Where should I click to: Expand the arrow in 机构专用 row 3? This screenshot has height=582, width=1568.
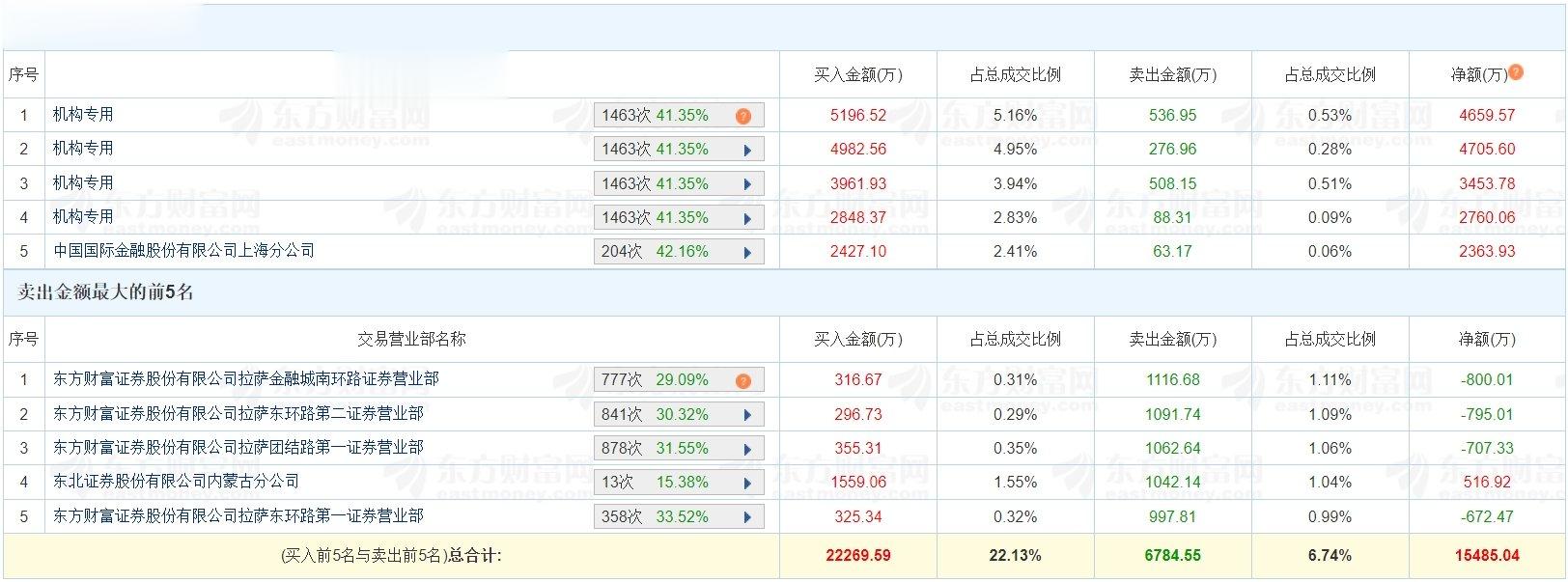[x=747, y=184]
